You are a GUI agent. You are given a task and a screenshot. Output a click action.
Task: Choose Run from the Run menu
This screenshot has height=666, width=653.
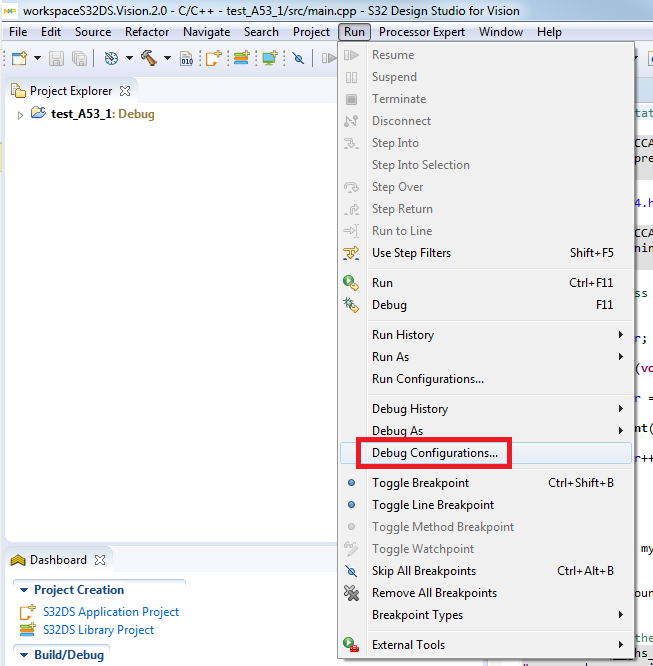click(485, 282)
